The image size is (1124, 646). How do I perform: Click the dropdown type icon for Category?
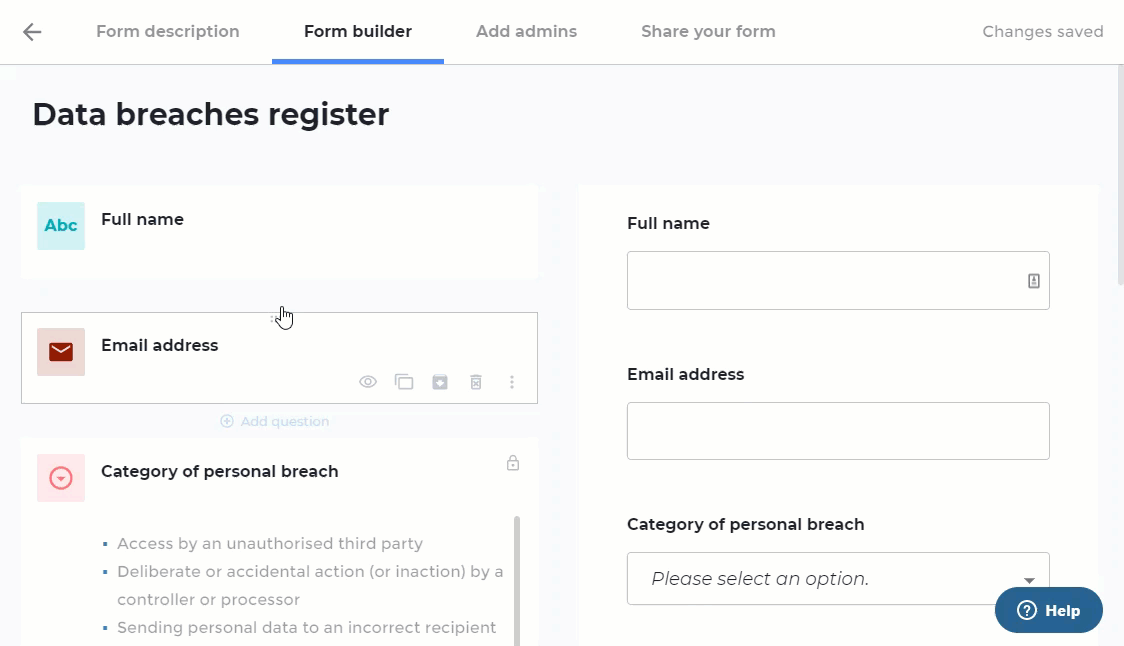61,478
